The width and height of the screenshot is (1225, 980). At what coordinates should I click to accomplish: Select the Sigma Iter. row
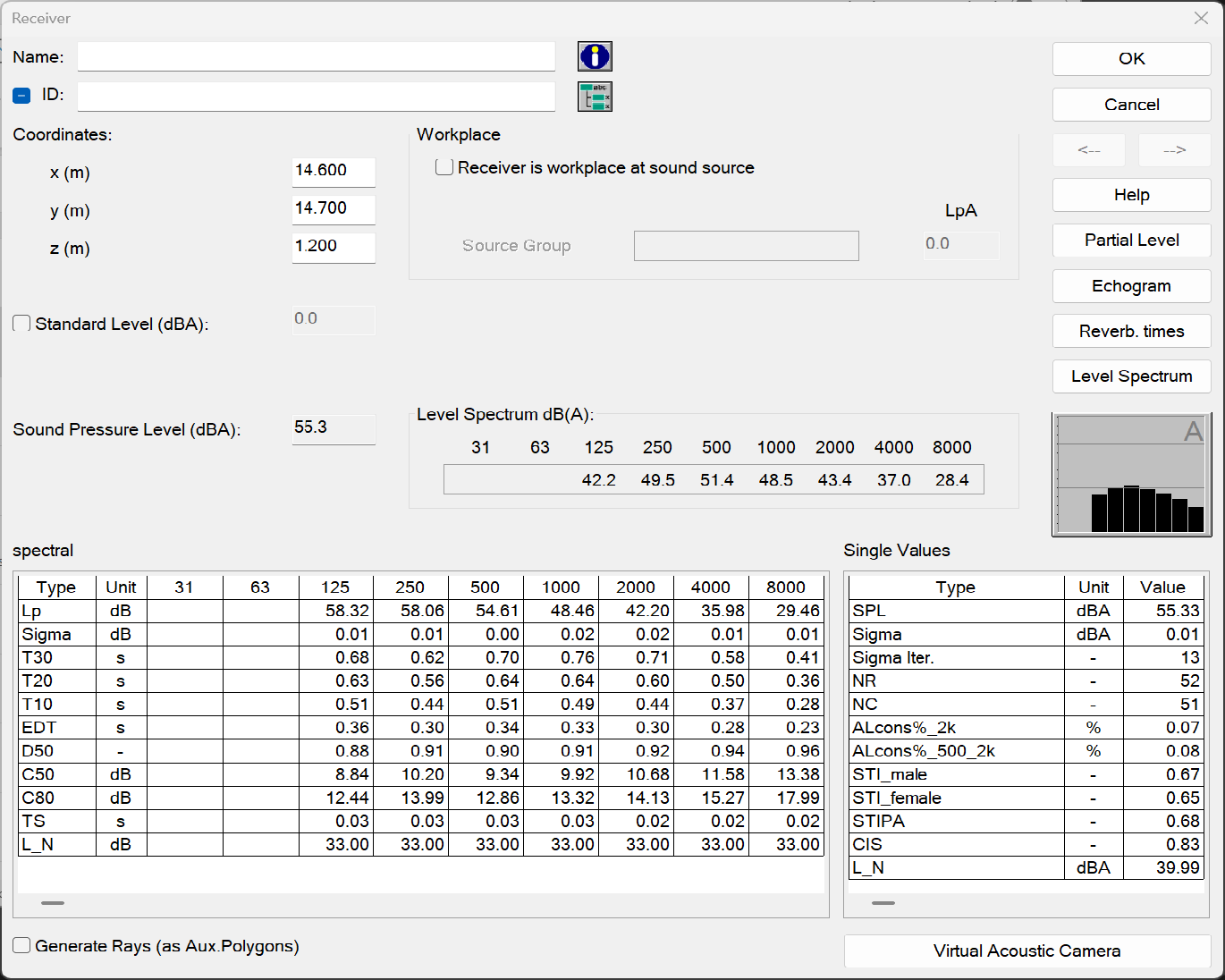pos(1026,657)
